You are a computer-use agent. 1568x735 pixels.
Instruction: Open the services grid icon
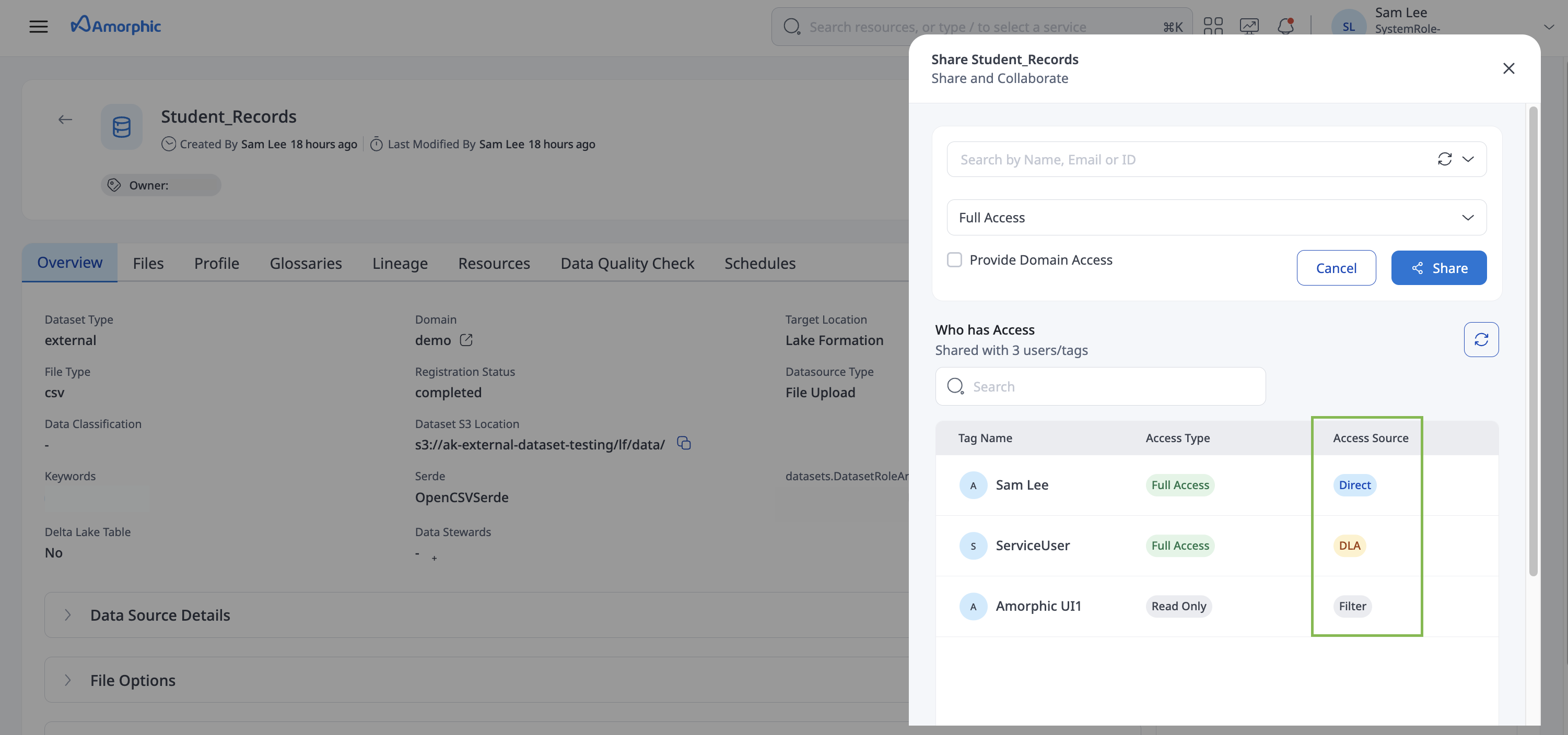click(1212, 26)
